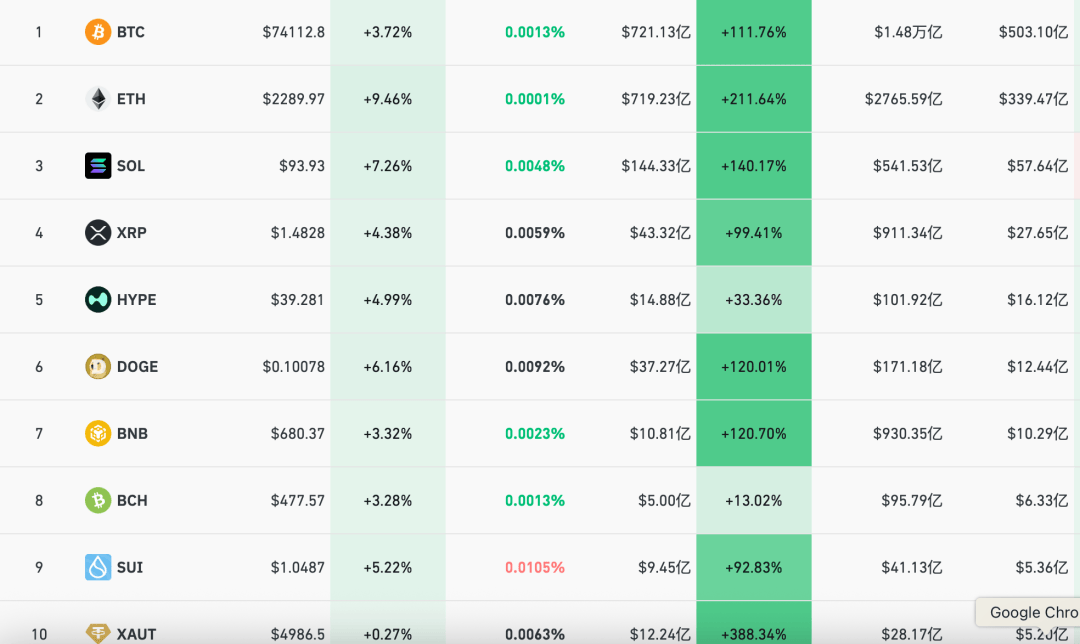Click the SUI coin icon
Image resolution: width=1080 pixels, height=644 pixels.
tap(98, 568)
